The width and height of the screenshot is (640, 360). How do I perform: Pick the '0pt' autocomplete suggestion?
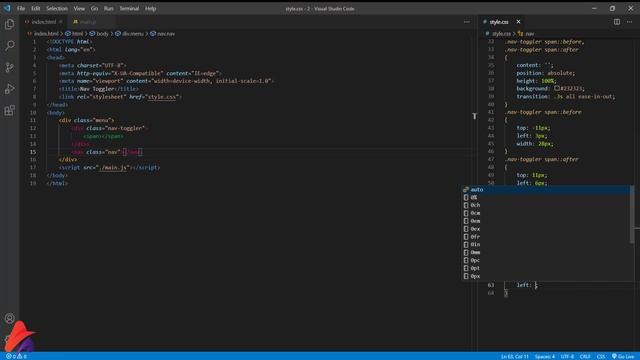(x=546, y=269)
